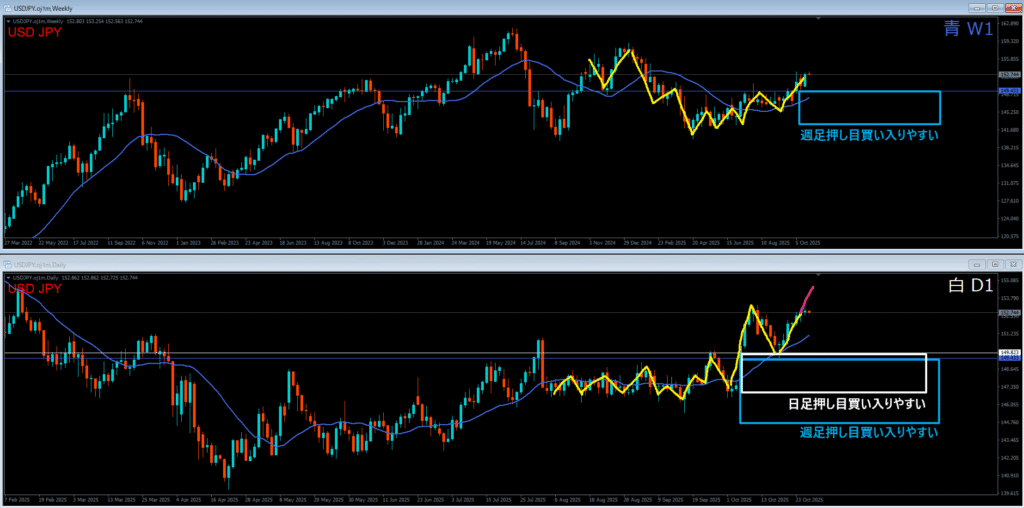This screenshot has height=508, width=1024.
Task: Click the 'USDJPY.oj1m,Weekly' title bar text
Action: [43, 8]
